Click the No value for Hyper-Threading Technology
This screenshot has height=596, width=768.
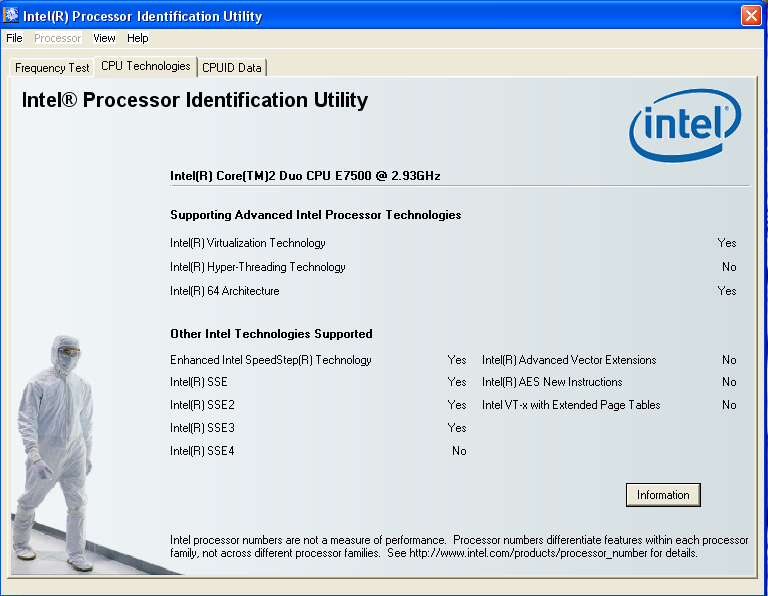729,267
